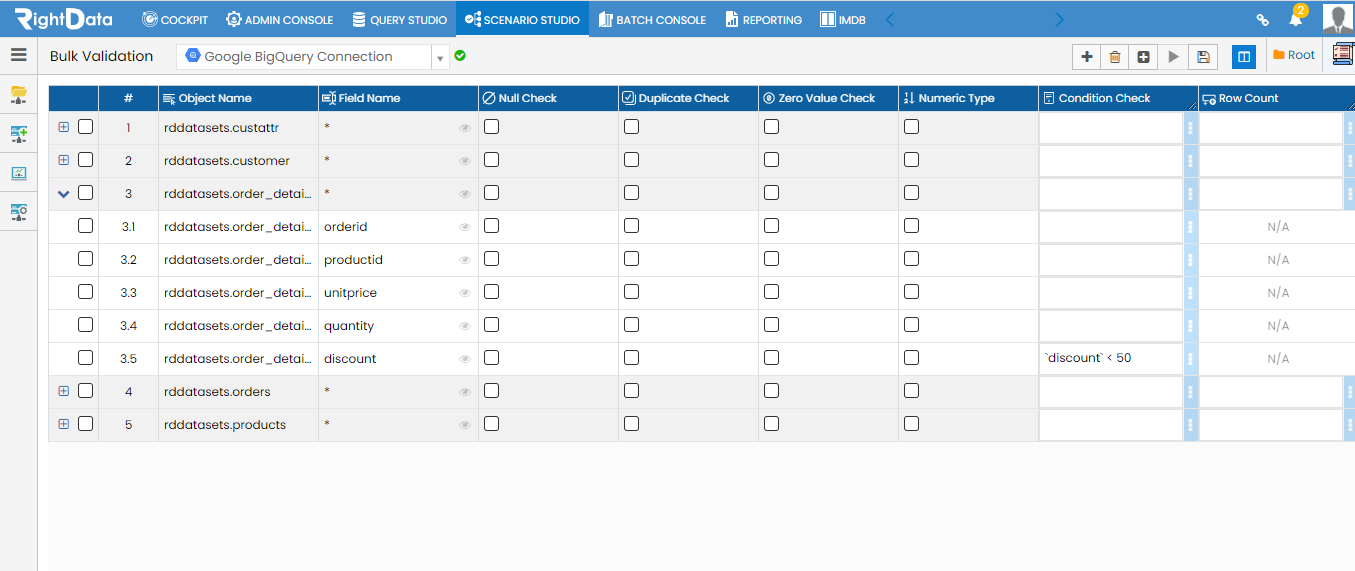Enable Null Check for rddatasets.custattr row

tap(491, 127)
